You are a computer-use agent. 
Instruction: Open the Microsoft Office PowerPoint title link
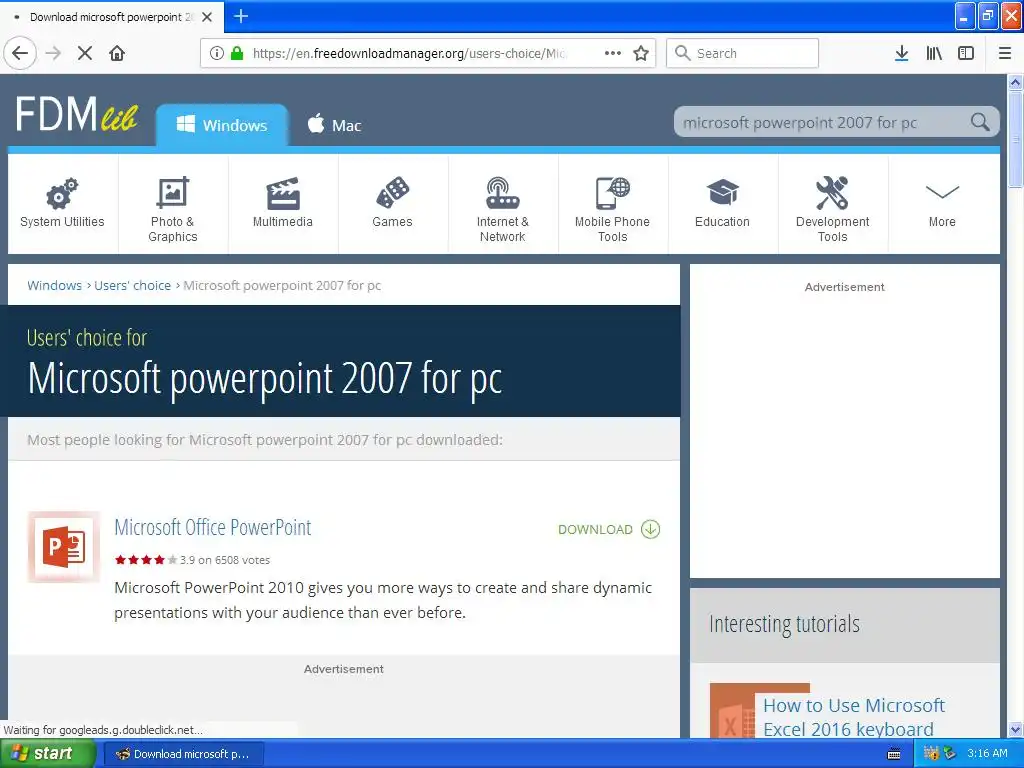(x=213, y=528)
